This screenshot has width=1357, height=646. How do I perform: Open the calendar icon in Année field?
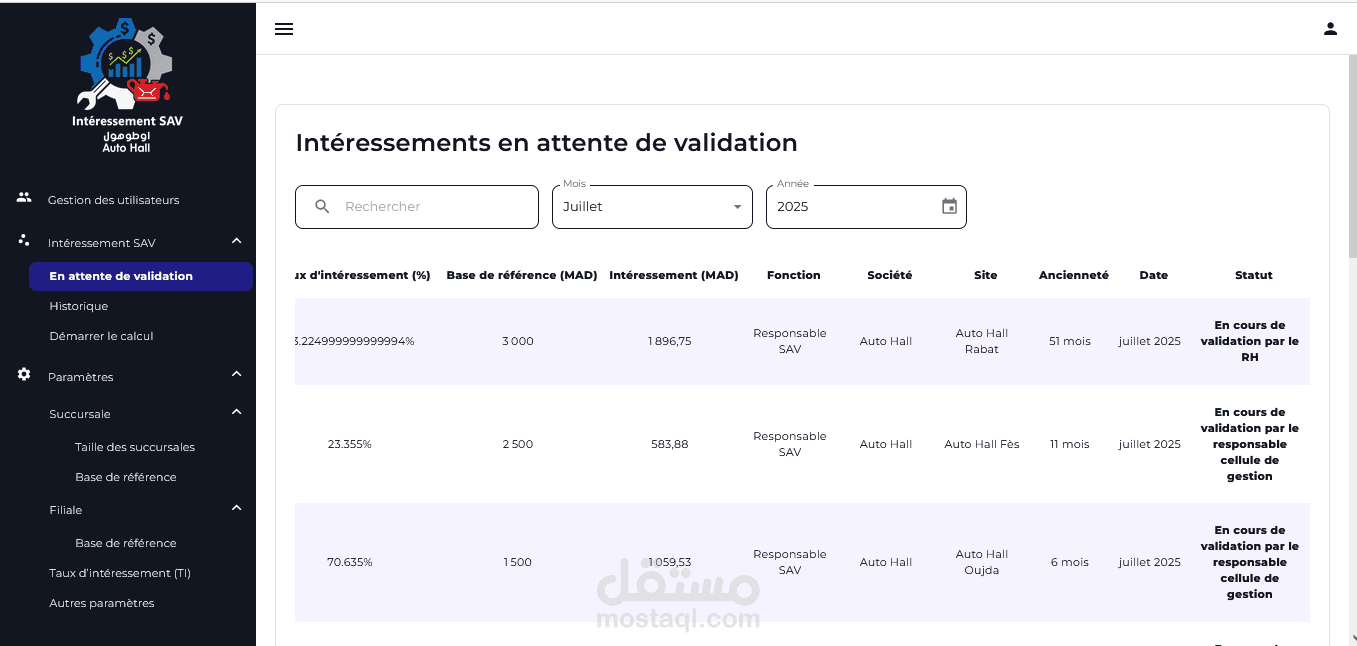coord(948,206)
